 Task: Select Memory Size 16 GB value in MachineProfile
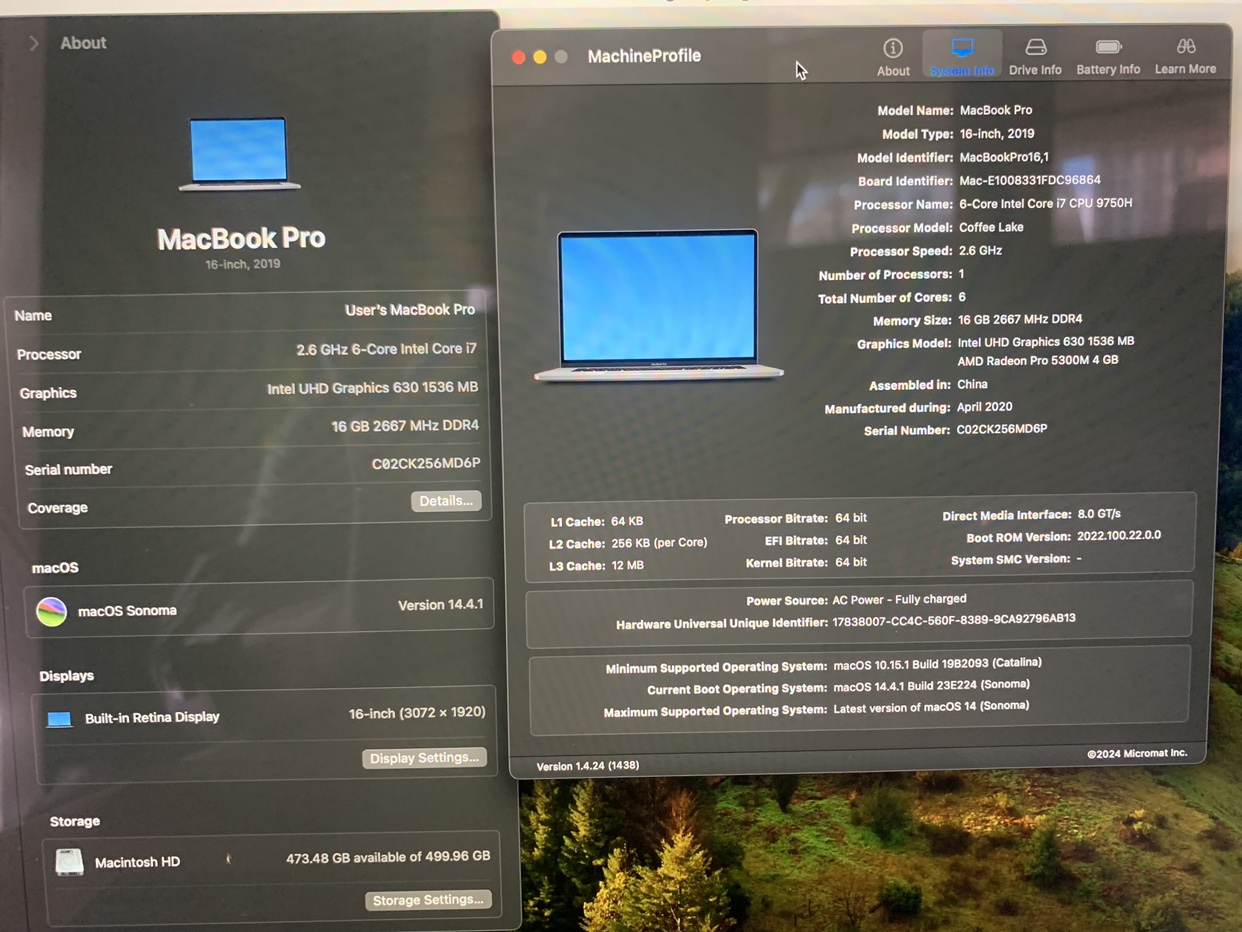pos(1020,319)
